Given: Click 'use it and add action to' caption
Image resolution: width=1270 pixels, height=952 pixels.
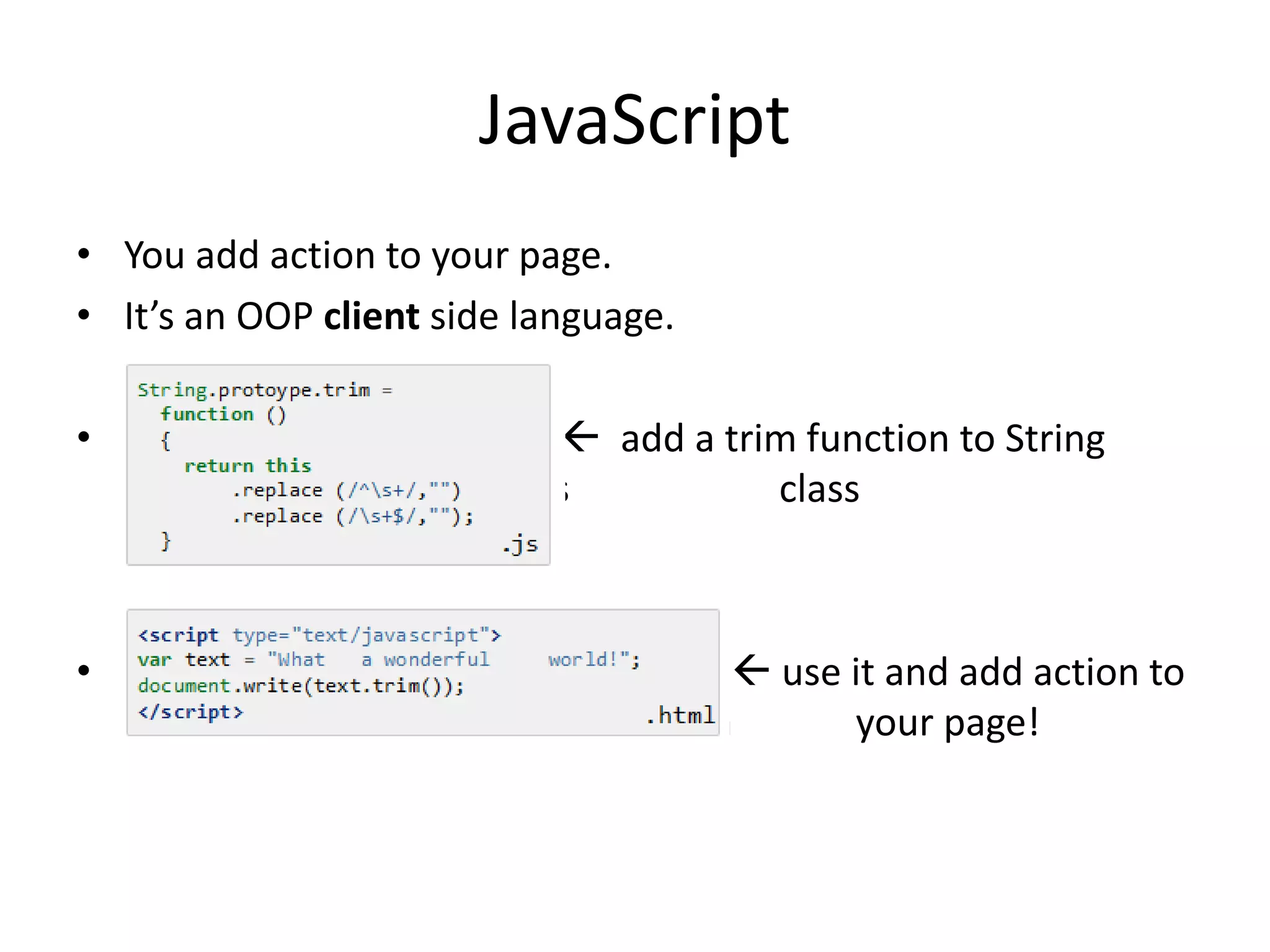Looking at the screenshot, I should [983, 672].
